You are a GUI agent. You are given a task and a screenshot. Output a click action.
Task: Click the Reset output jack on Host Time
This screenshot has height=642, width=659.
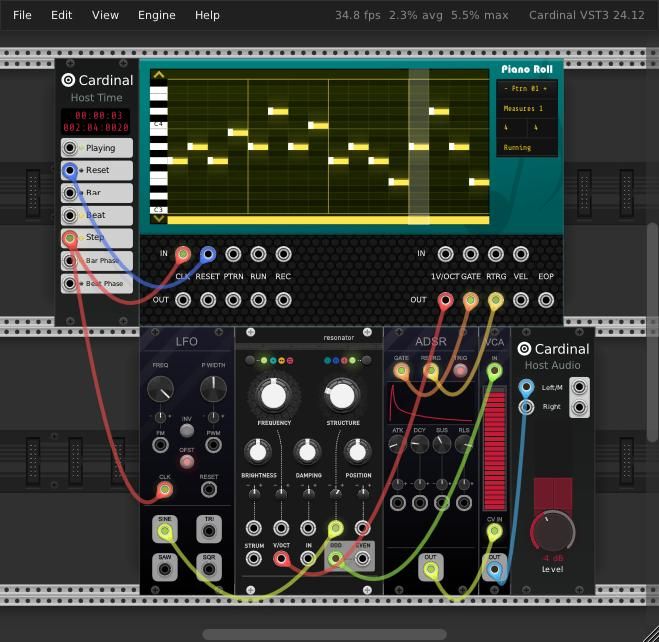[70, 170]
